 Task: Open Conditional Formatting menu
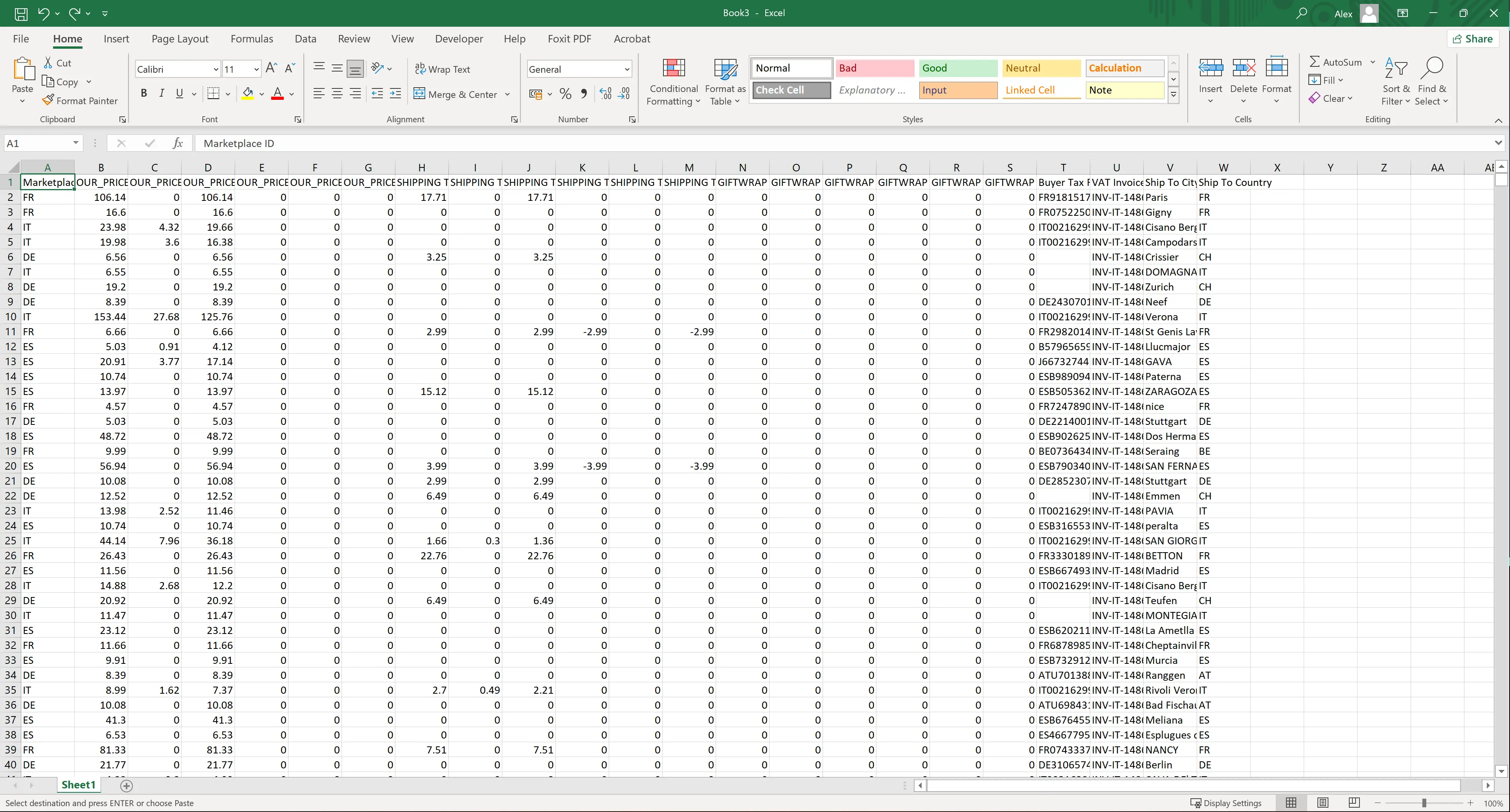tap(674, 82)
